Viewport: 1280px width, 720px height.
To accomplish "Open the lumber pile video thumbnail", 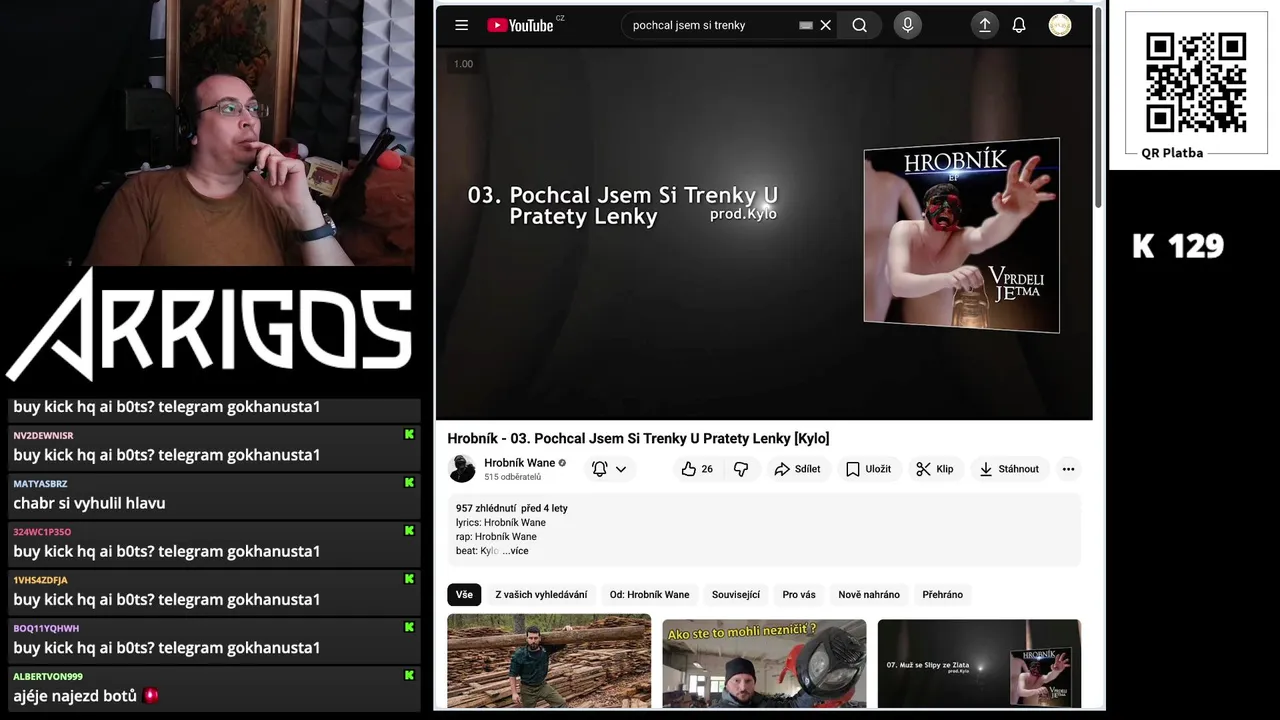I will pos(549,663).
